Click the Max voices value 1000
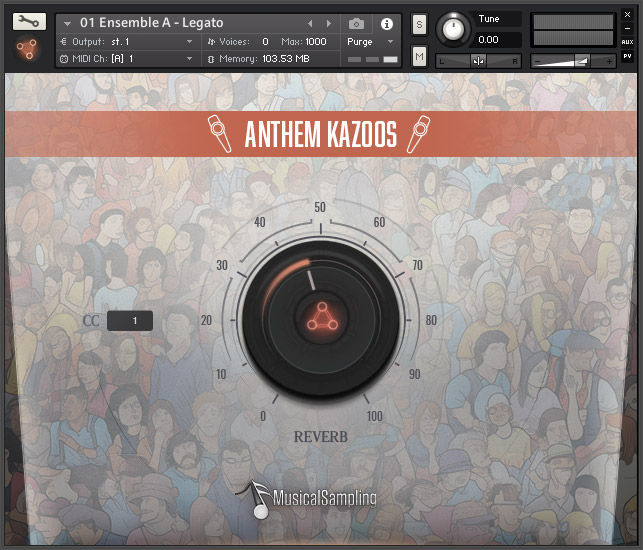Viewport: 643px width, 550px height. (x=316, y=41)
